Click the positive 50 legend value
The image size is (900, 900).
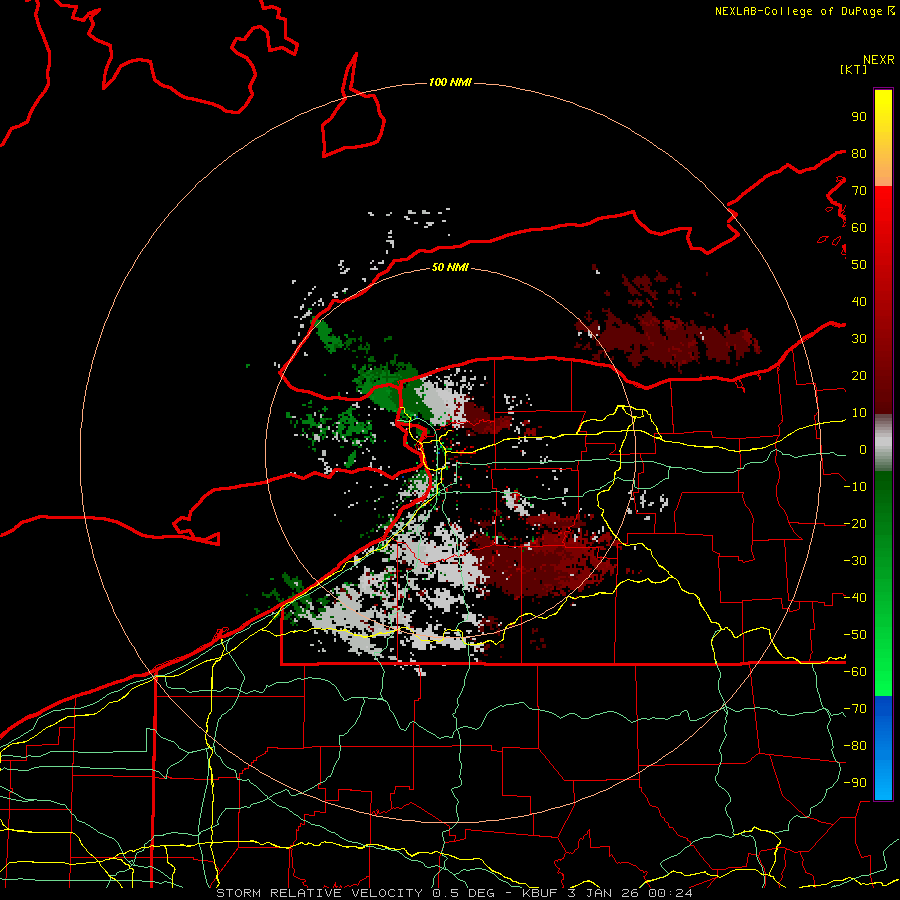coord(859,265)
